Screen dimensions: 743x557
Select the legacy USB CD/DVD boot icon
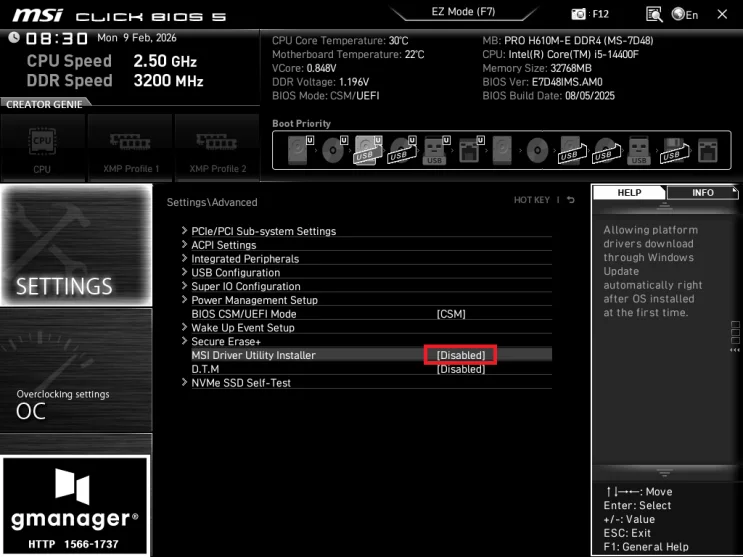pyautogui.click(x=606, y=150)
